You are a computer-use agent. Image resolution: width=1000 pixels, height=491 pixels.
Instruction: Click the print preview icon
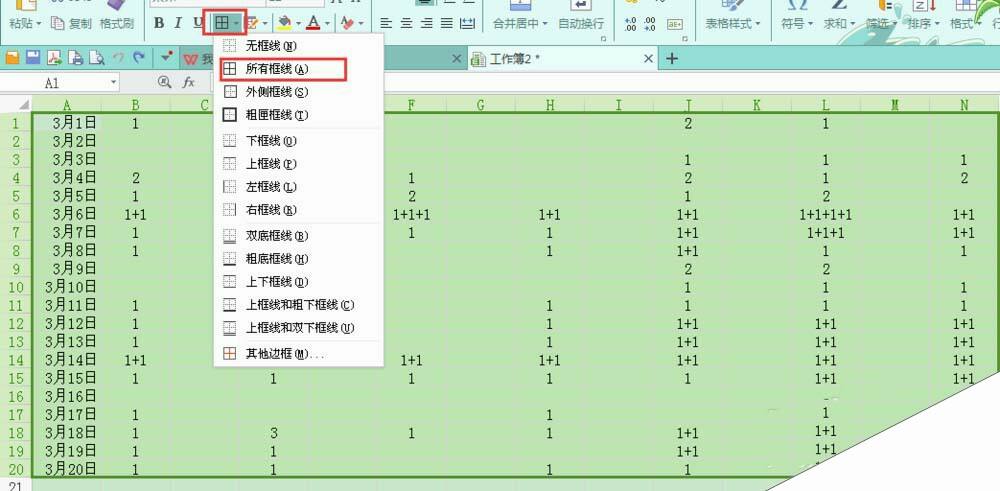coord(96,58)
